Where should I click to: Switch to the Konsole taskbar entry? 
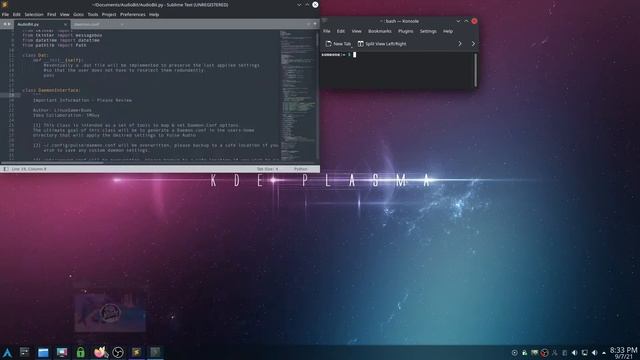(155, 352)
